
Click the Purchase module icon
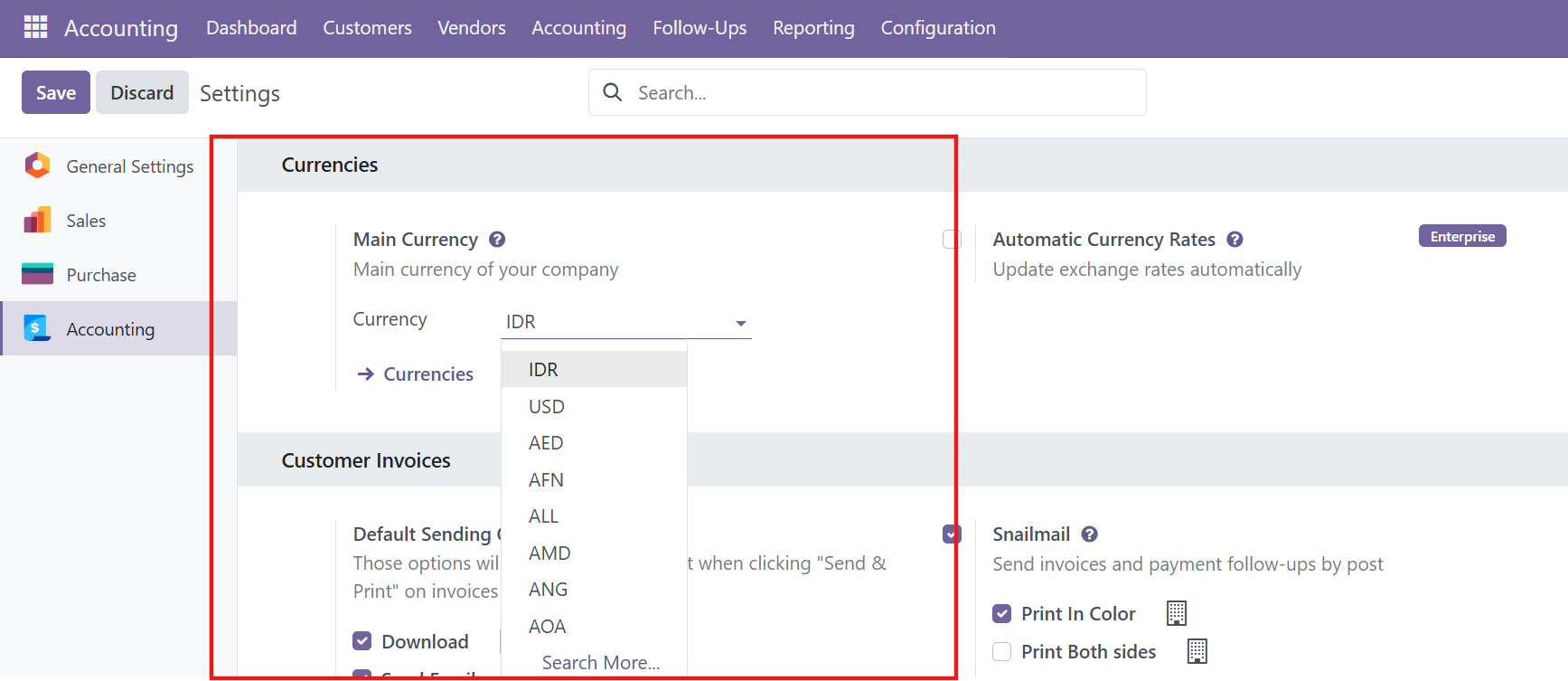click(37, 274)
